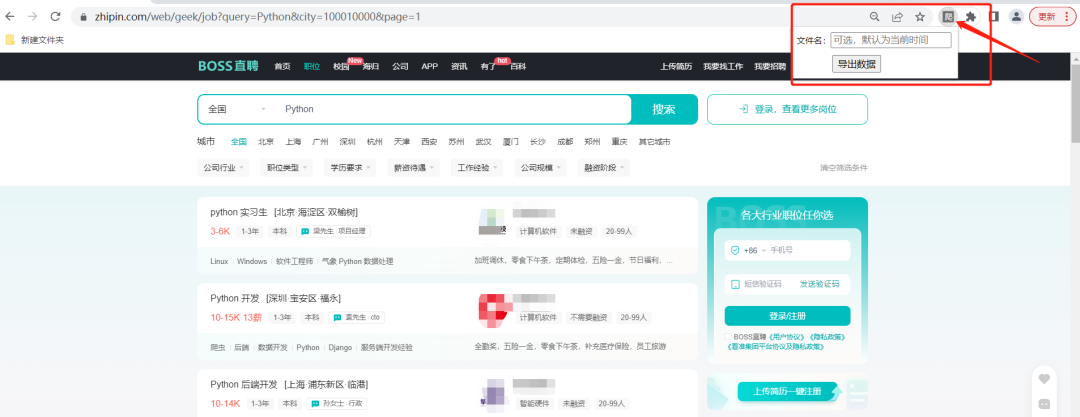Click 登录，查看更多岗位 button
Screen dimensions: 1080x417
click(x=787, y=109)
